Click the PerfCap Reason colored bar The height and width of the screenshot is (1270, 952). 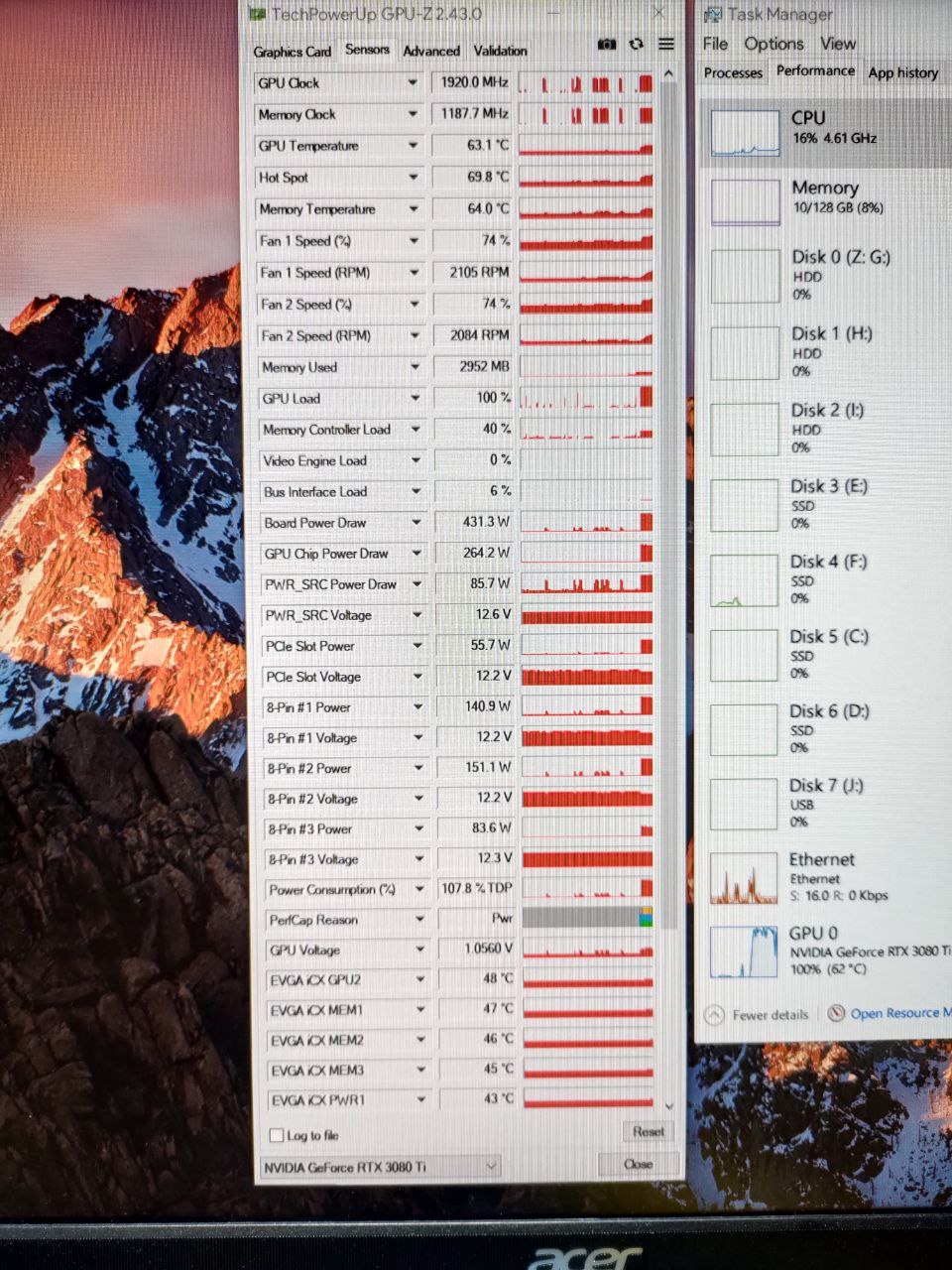click(x=587, y=918)
